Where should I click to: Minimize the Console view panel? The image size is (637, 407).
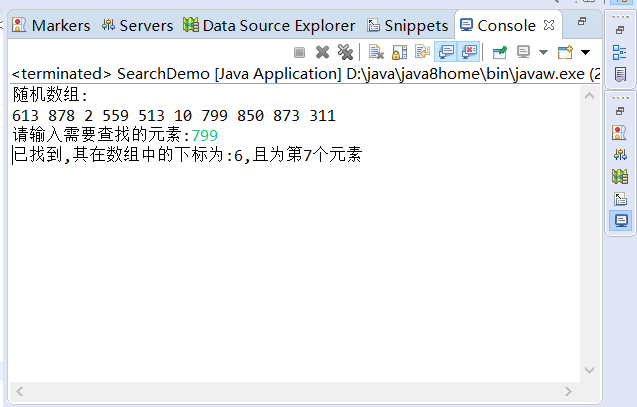(582, 21)
